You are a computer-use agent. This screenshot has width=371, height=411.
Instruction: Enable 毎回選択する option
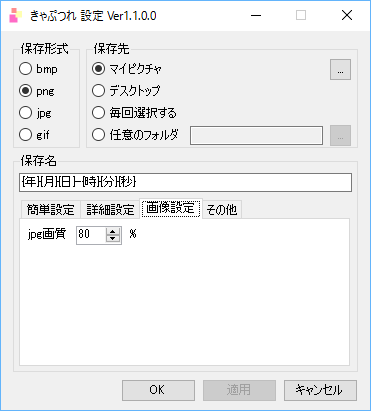(134, 113)
